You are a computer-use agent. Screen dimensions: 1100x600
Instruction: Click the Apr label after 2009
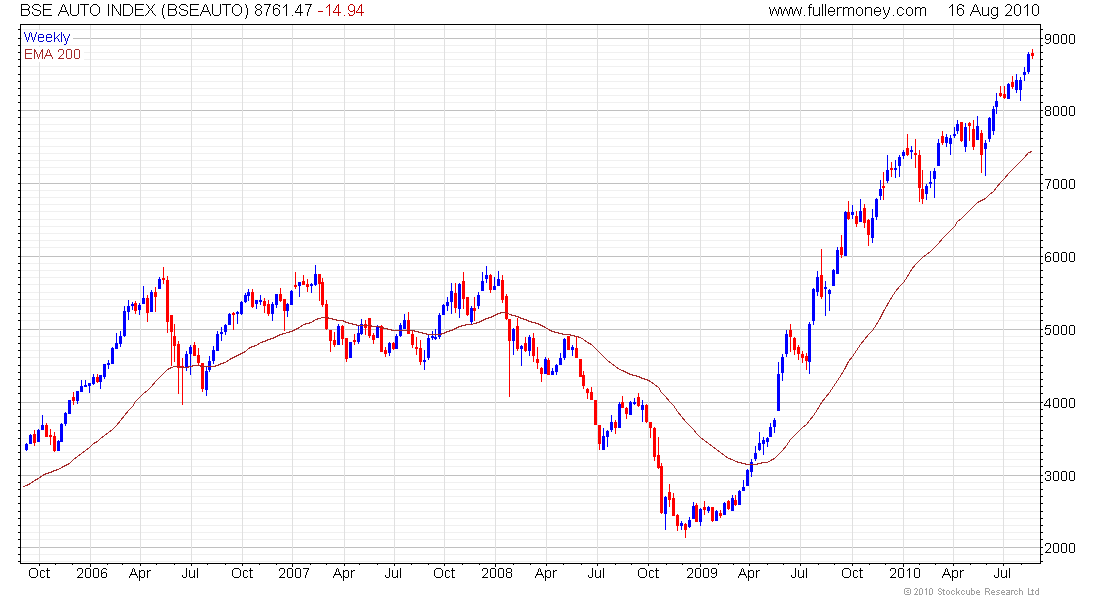pyautogui.click(x=749, y=573)
